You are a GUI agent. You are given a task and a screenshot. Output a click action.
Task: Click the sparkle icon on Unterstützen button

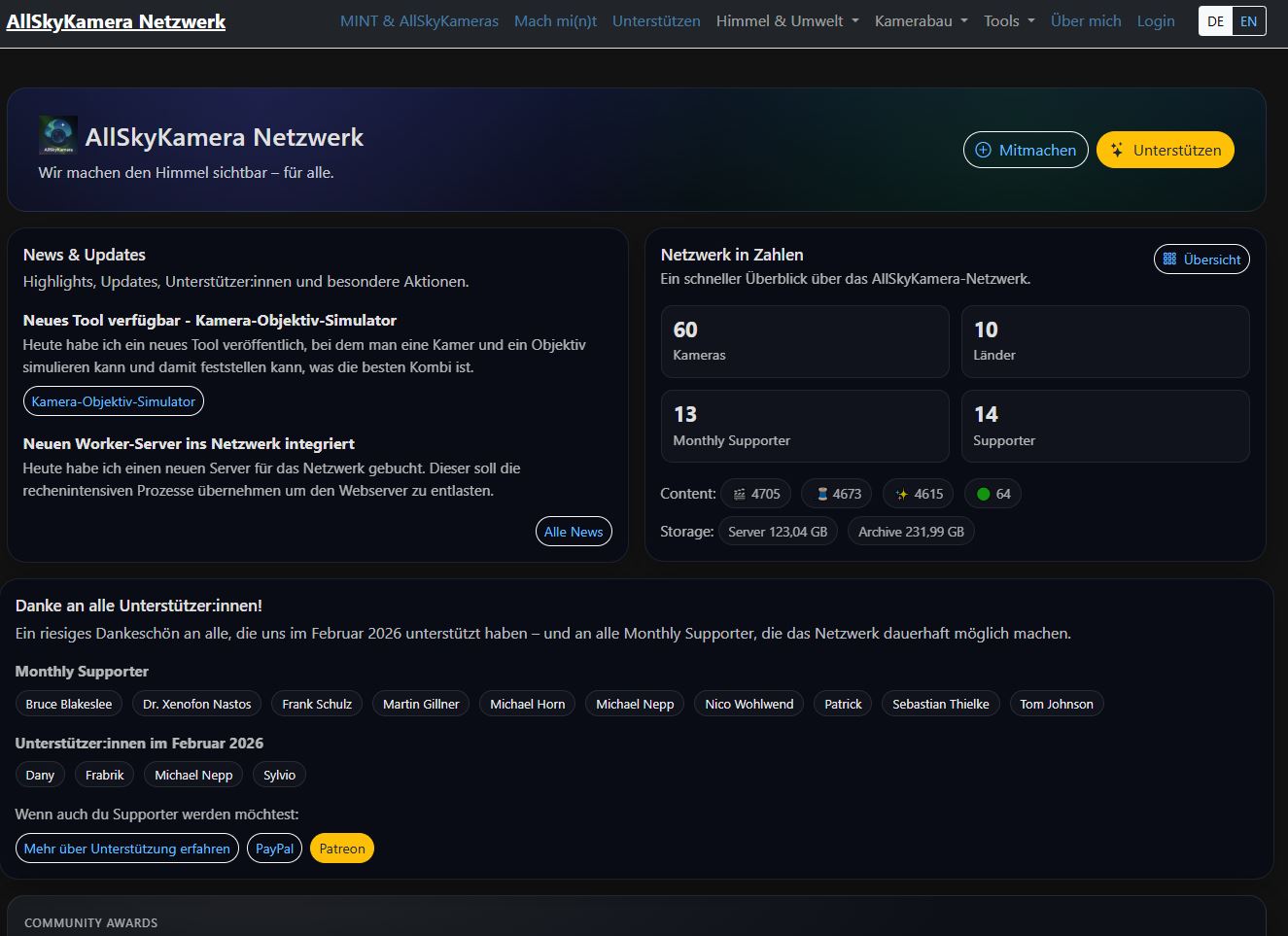pyautogui.click(x=1117, y=150)
